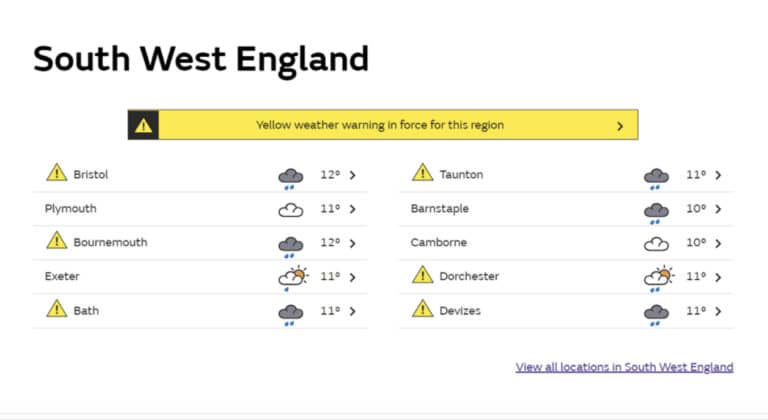The image size is (768, 420).
Task: Click the black warning icon in yellow banner
Action: pos(144,125)
